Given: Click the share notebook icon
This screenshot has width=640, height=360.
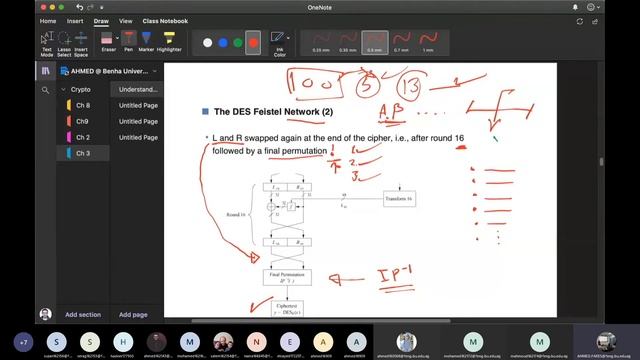Looking at the screenshot, I should click(x=595, y=21).
